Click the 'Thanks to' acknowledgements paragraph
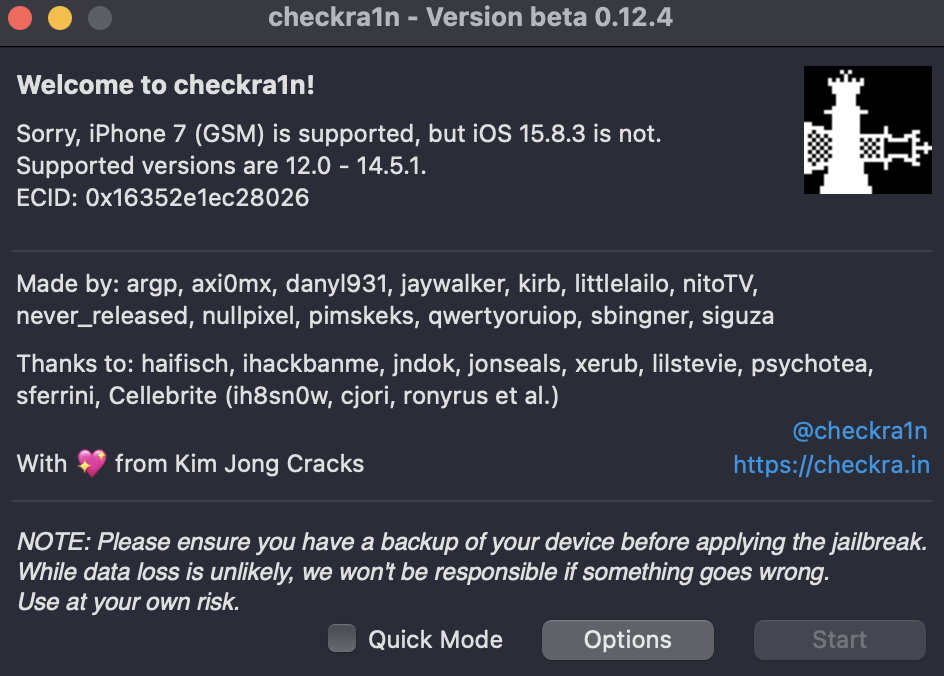The height and width of the screenshot is (676, 944). [x=445, y=380]
